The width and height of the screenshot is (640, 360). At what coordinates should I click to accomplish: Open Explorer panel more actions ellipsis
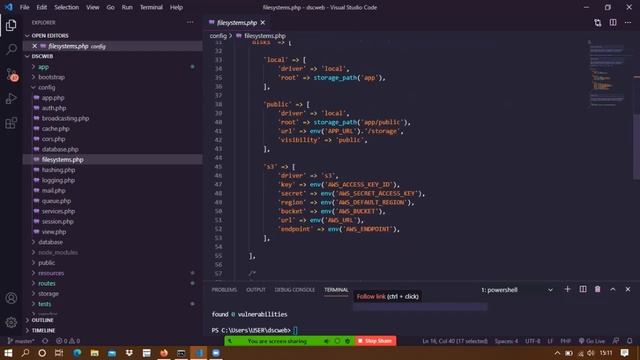click(190, 22)
